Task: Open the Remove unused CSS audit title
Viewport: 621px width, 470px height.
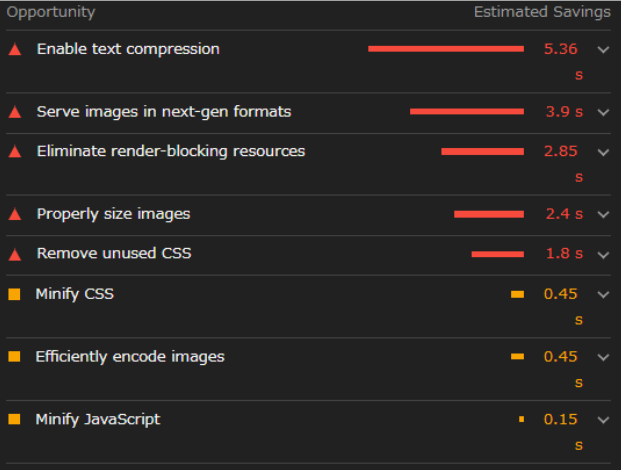Action: [x=114, y=253]
